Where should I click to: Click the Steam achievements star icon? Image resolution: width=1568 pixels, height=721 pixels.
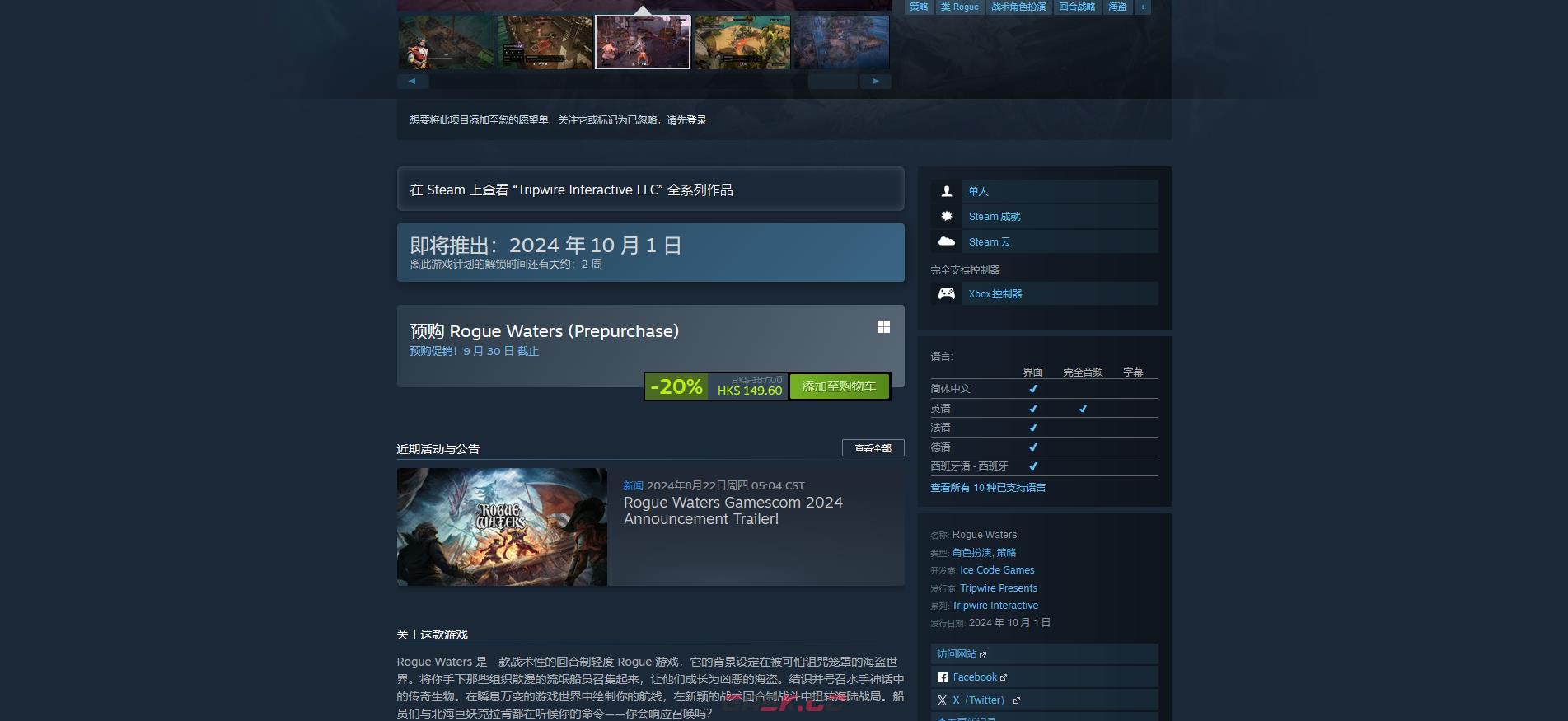coord(947,216)
